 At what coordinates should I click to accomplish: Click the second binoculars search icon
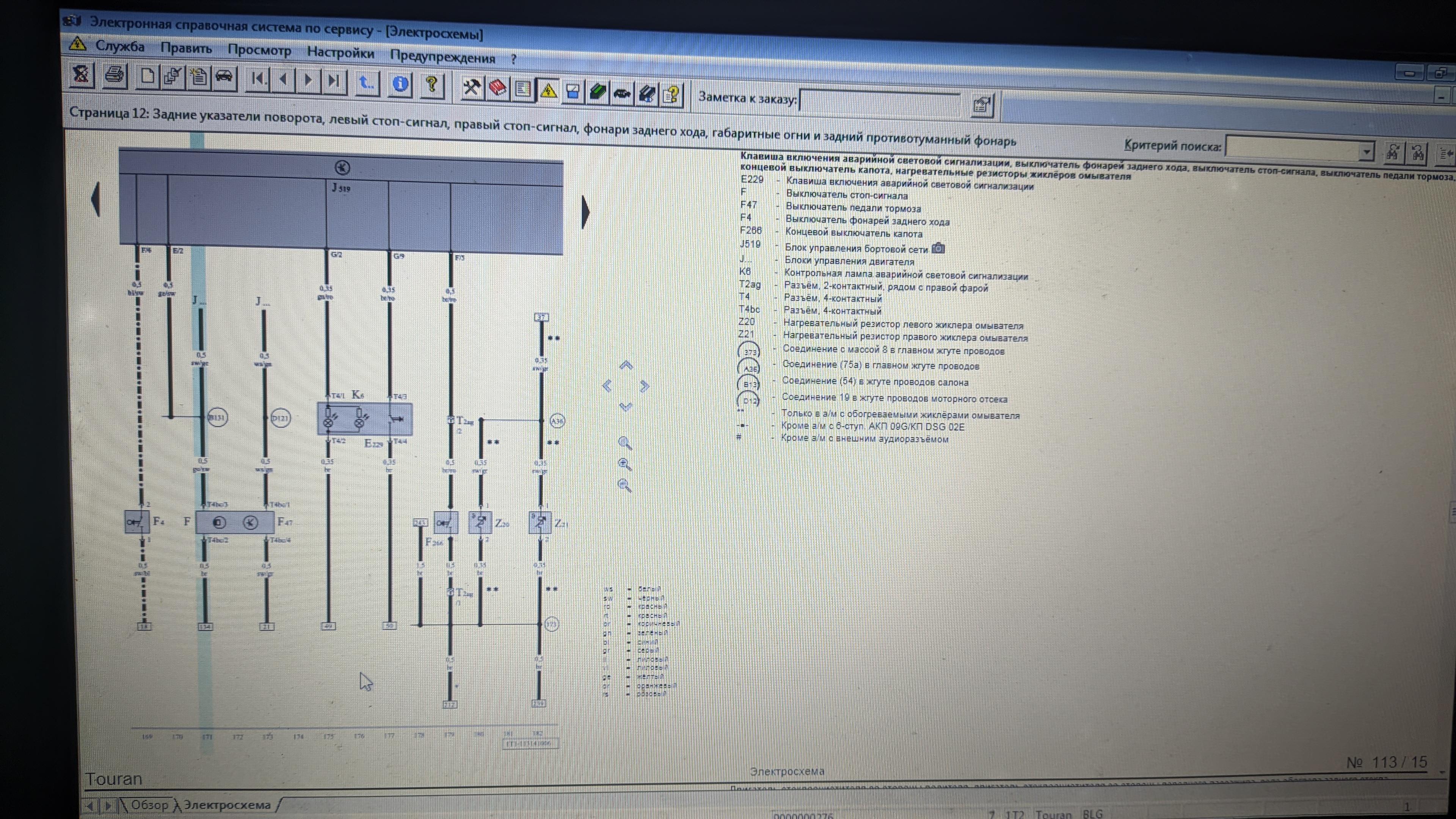1417,153
